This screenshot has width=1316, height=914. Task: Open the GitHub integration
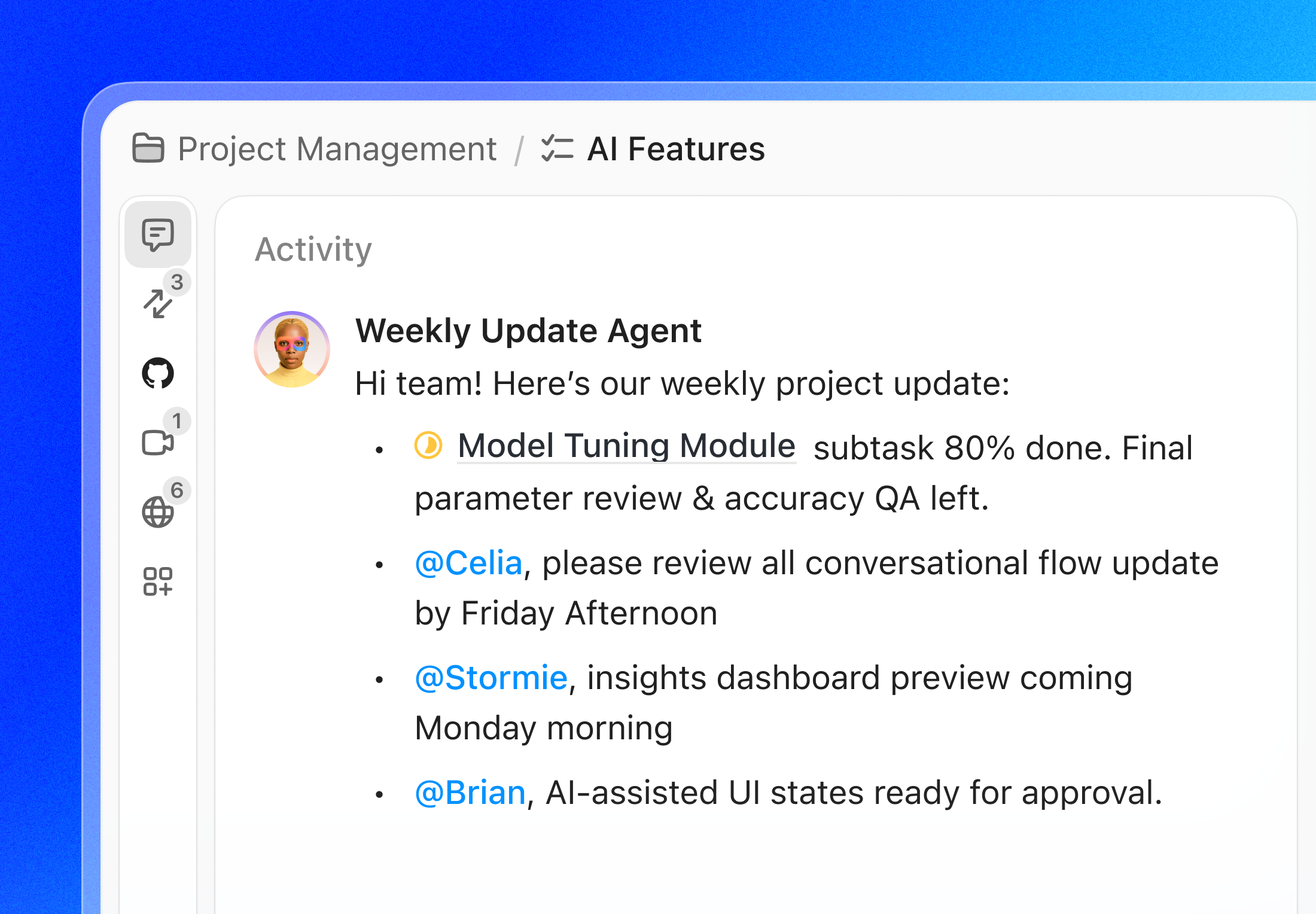coord(157,373)
